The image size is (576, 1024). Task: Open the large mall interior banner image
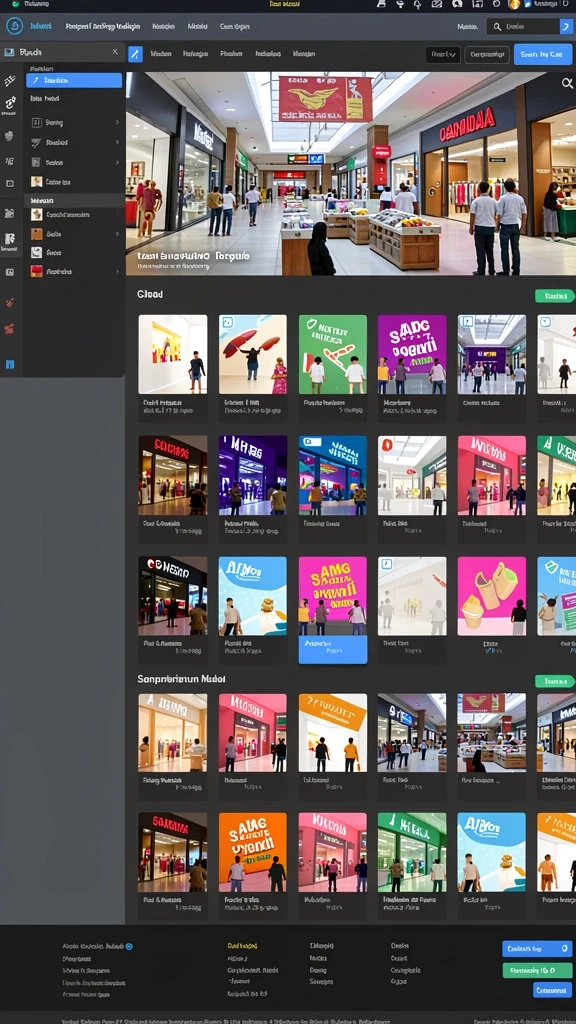[x=351, y=173]
